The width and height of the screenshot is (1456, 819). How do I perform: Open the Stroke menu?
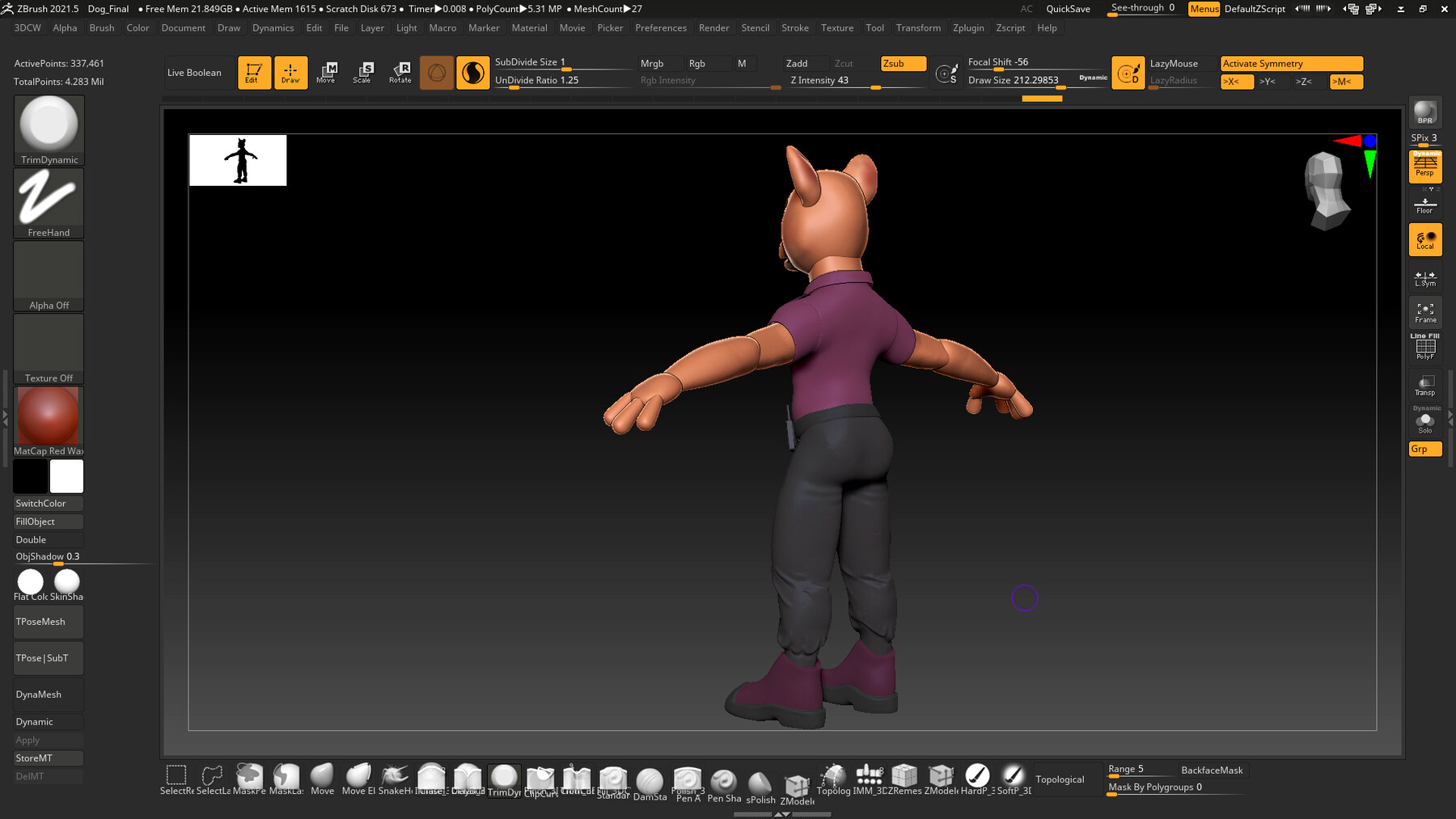(x=795, y=27)
